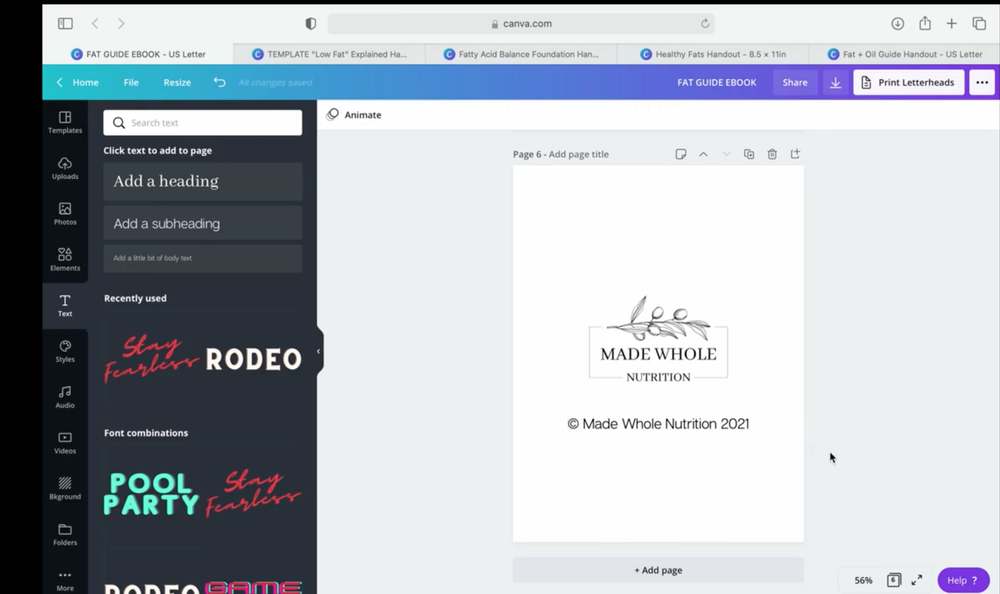Viewport: 1000px width, 594px height.
Task: Collapse the text panel with the side chevron
Action: [318, 351]
